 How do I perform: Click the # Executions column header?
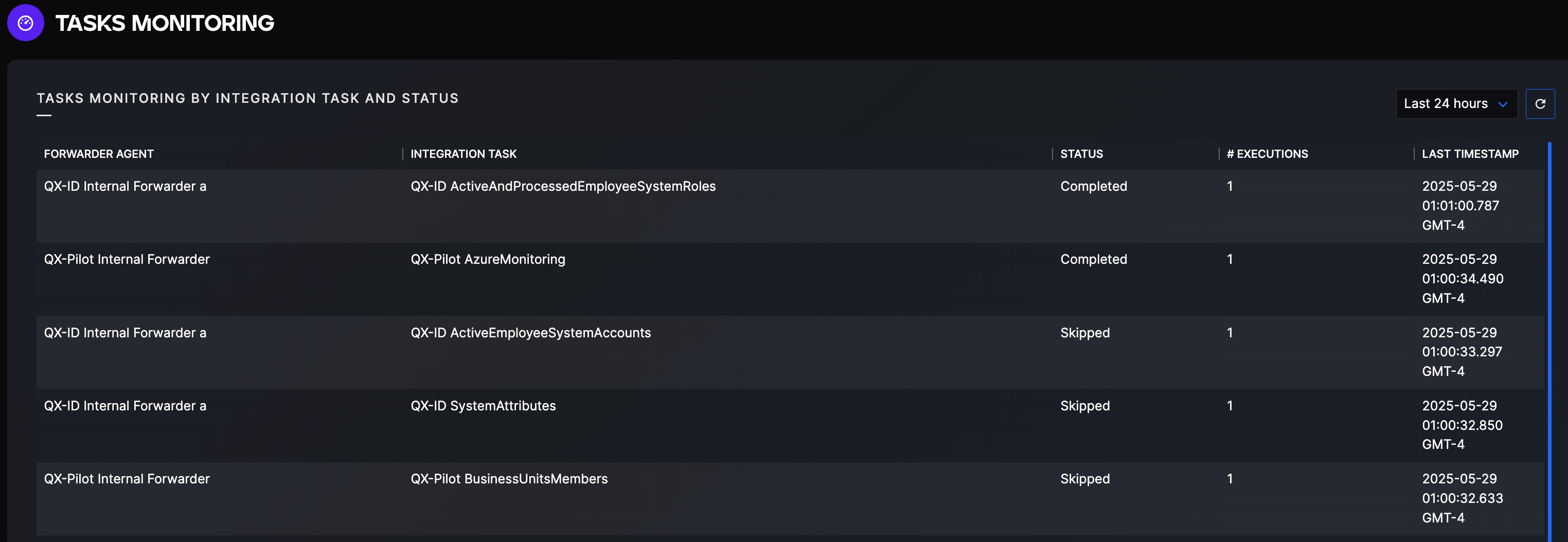pyautogui.click(x=1267, y=154)
